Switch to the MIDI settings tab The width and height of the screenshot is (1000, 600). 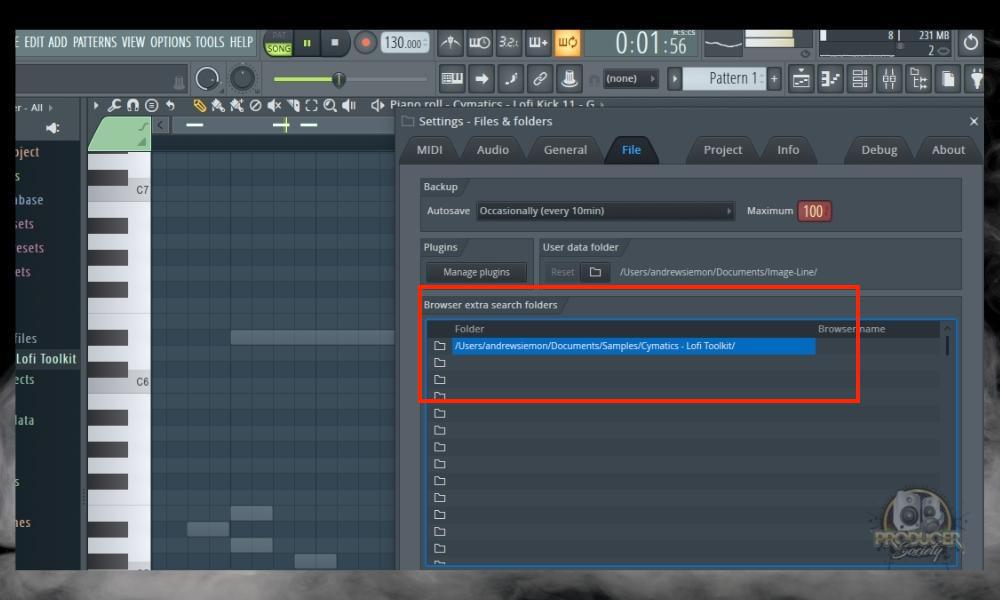pyautogui.click(x=429, y=150)
